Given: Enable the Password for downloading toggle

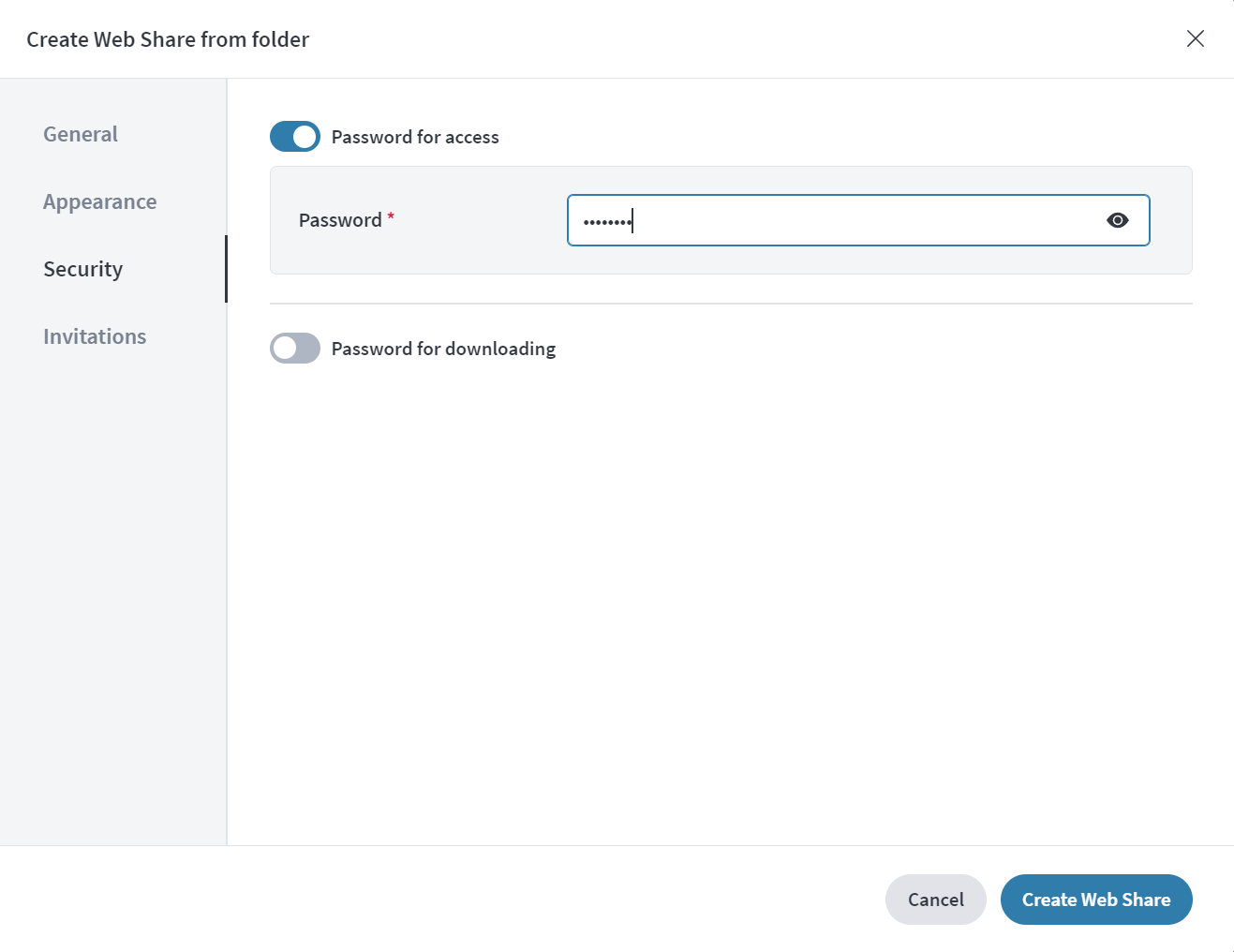Looking at the screenshot, I should pos(295,349).
